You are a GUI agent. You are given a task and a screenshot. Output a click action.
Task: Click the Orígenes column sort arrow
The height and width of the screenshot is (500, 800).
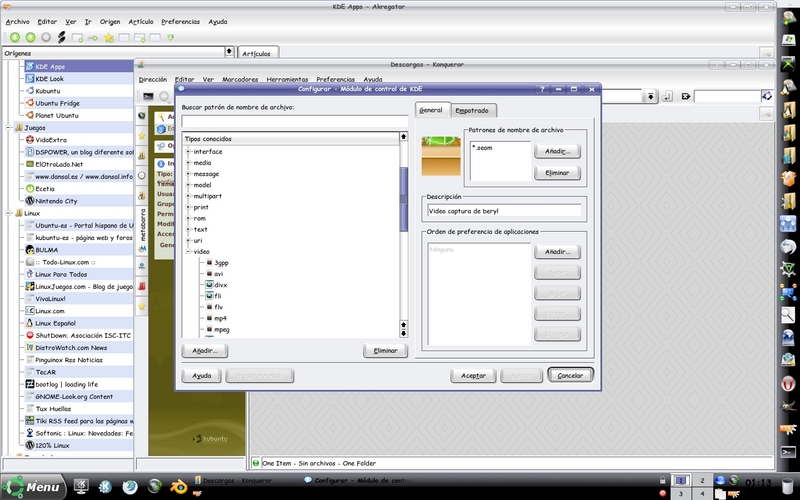point(229,52)
